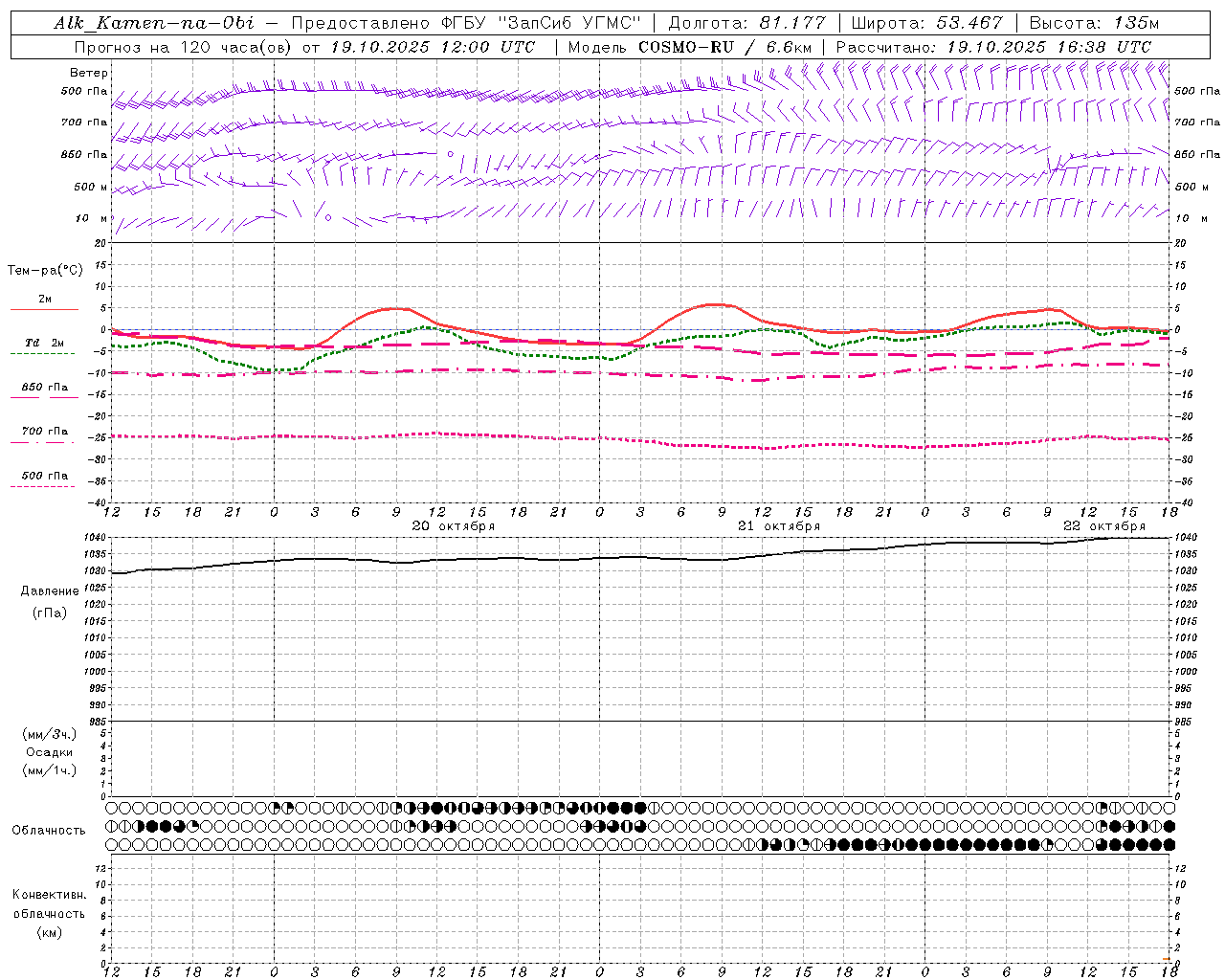Click the 500 м wind level label on left
The image size is (1225, 980).
pos(91,187)
